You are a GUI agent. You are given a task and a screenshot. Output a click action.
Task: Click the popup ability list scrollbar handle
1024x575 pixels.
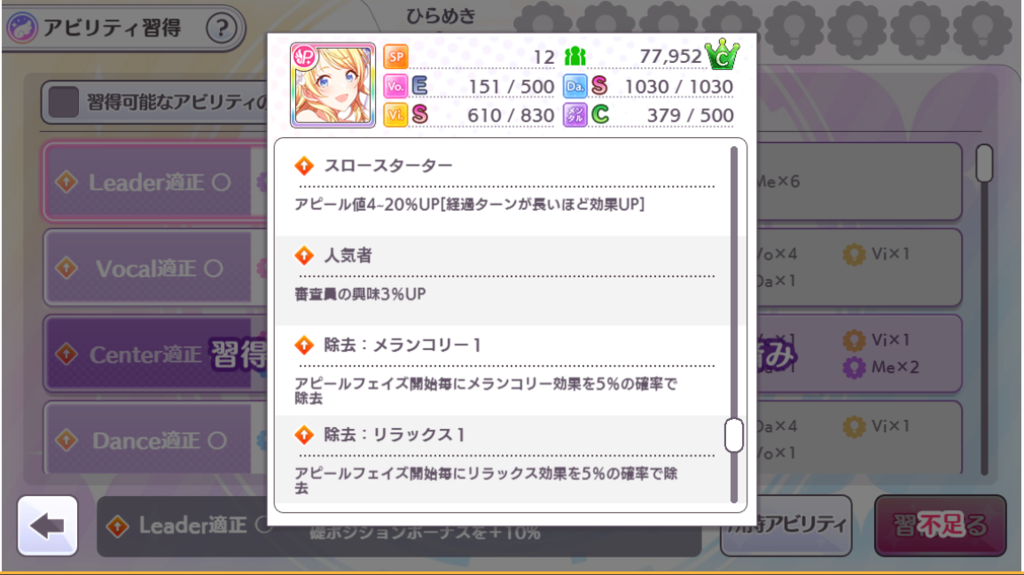(734, 435)
